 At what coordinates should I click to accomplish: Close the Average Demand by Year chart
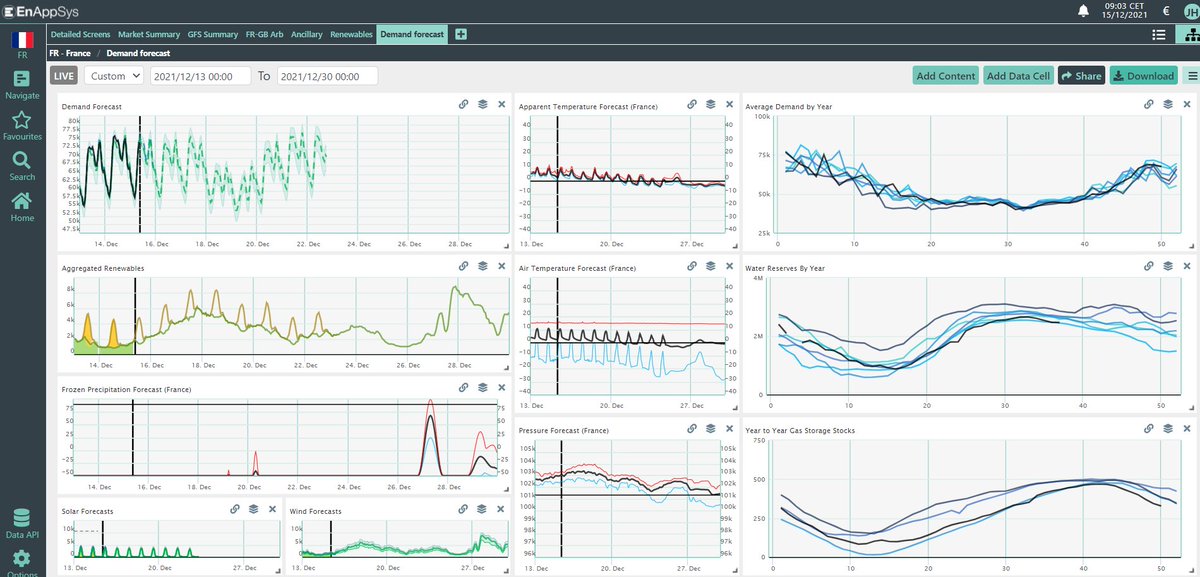tap(1187, 104)
